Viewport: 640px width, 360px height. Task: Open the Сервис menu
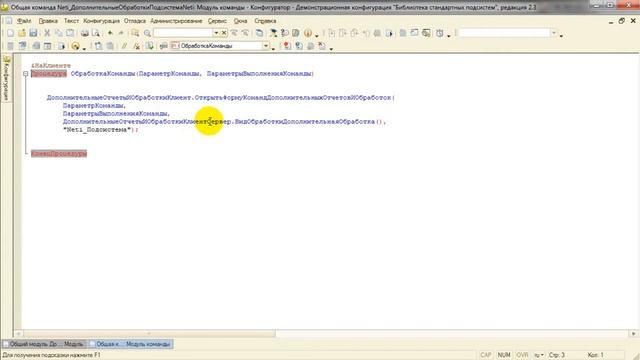[x=217, y=21]
